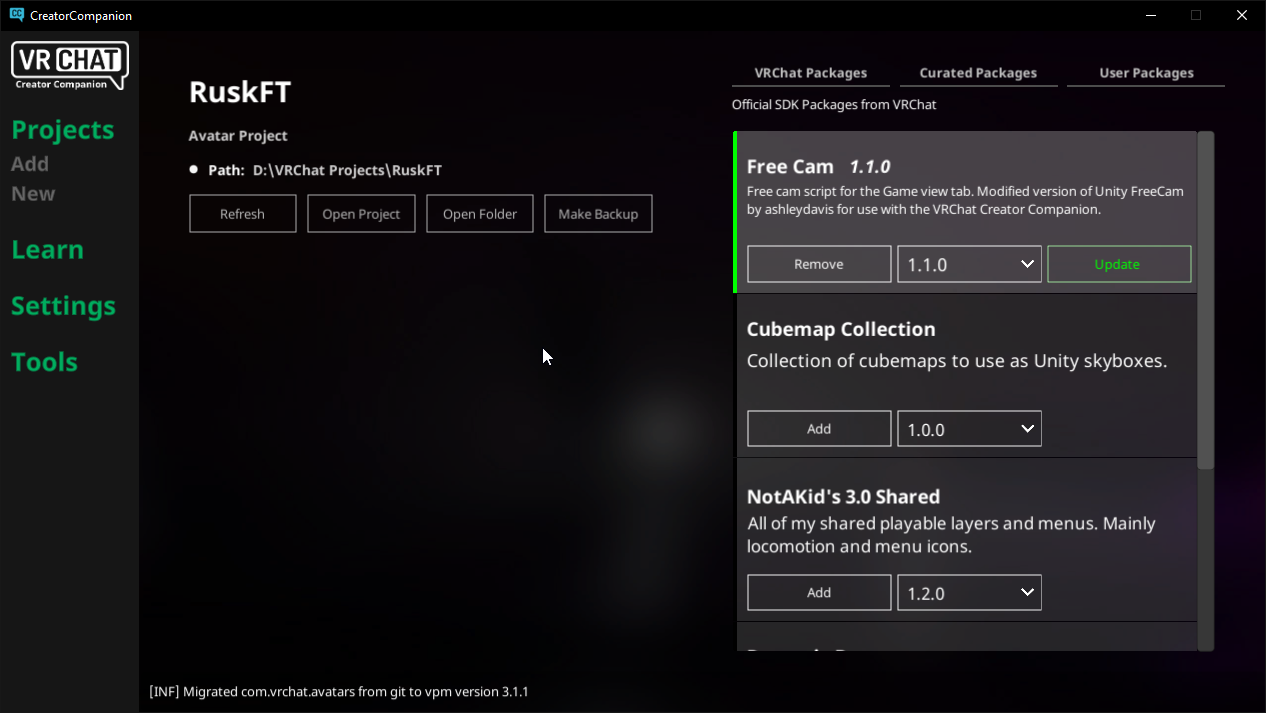This screenshot has width=1266, height=713.
Task: Open the Tools section
Action: coord(44,362)
